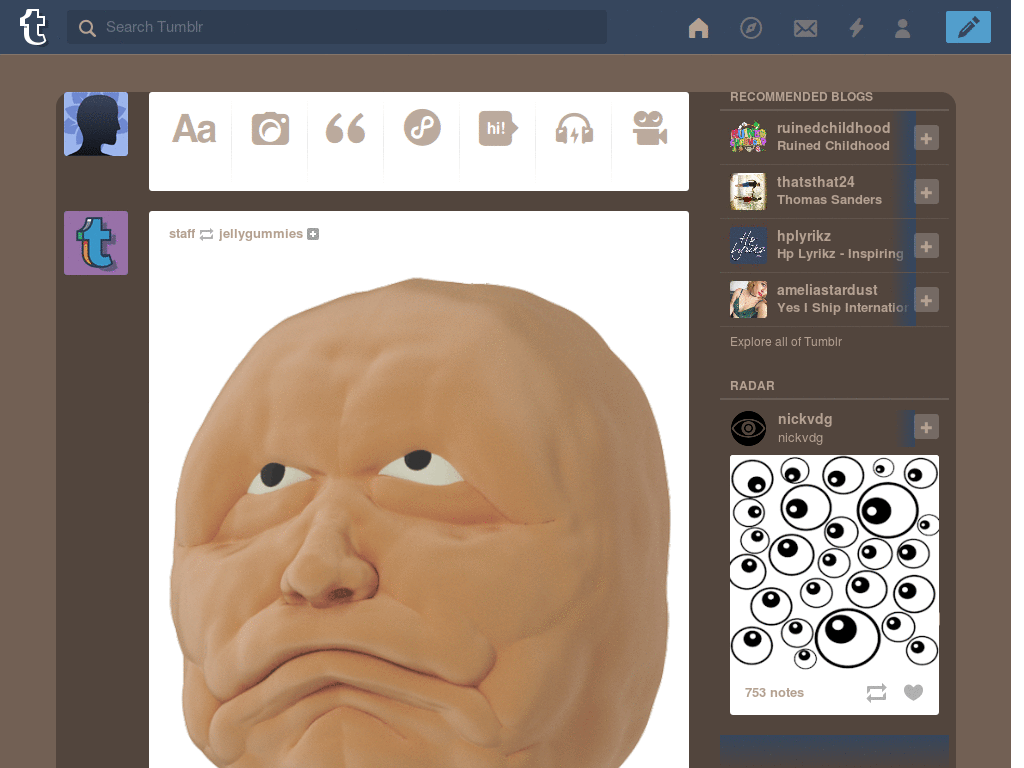Create a new Video post
The image size is (1024, 768).
[x=650, y=128]
